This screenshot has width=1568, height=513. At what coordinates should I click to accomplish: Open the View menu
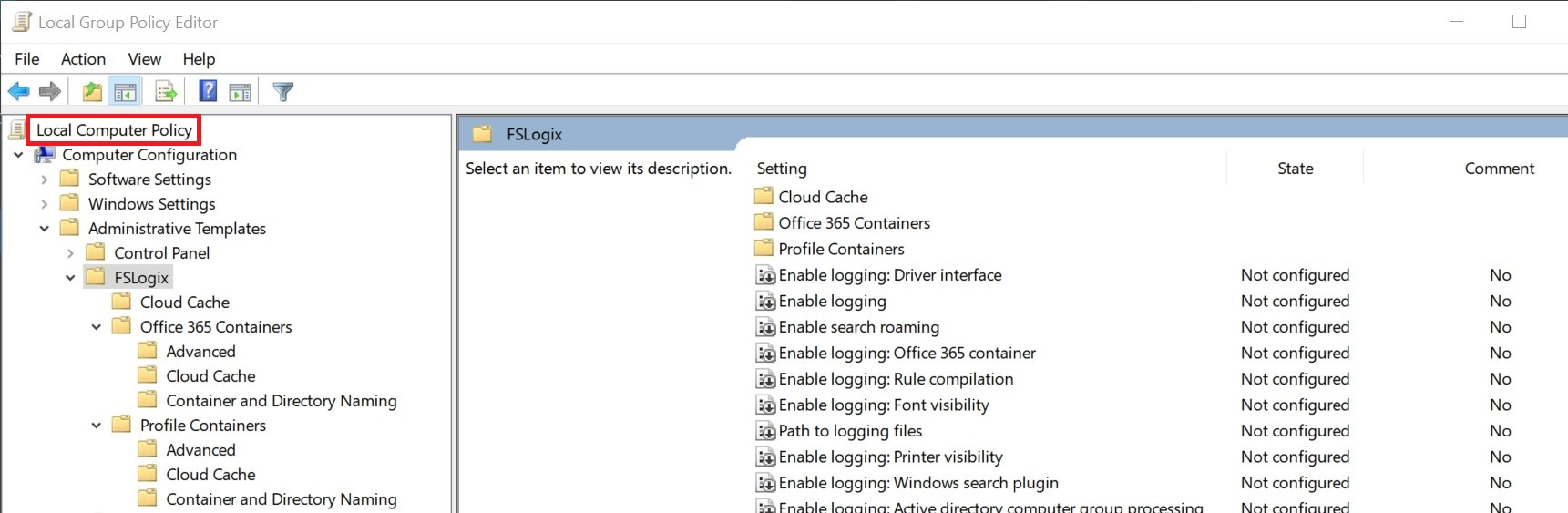click(144, 59)
